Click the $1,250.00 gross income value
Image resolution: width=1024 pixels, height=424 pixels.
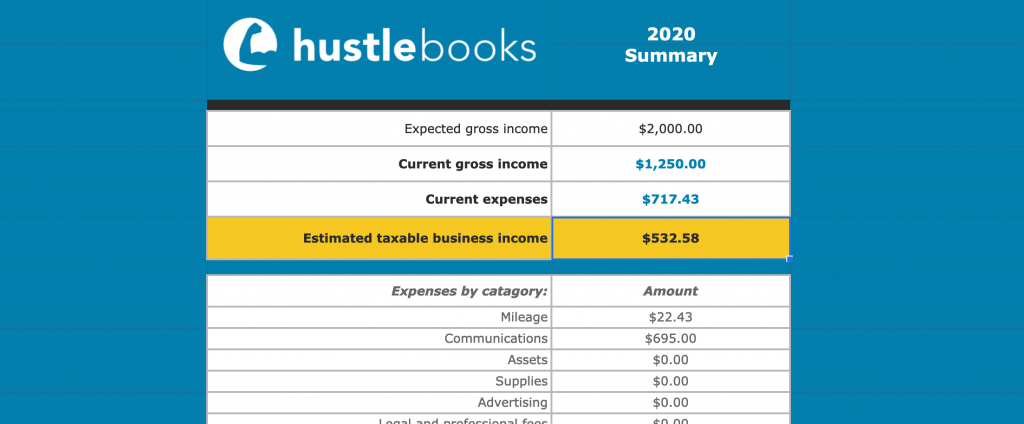[x=671, y=164]
